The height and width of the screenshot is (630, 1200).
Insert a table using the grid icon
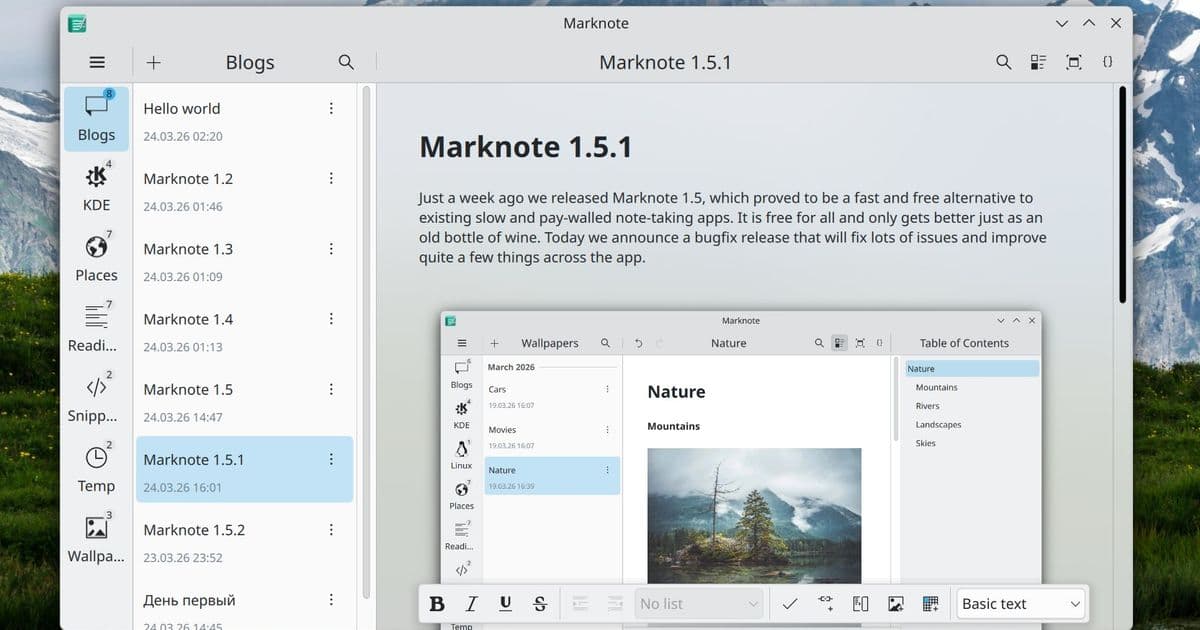[x=930, y=604]
